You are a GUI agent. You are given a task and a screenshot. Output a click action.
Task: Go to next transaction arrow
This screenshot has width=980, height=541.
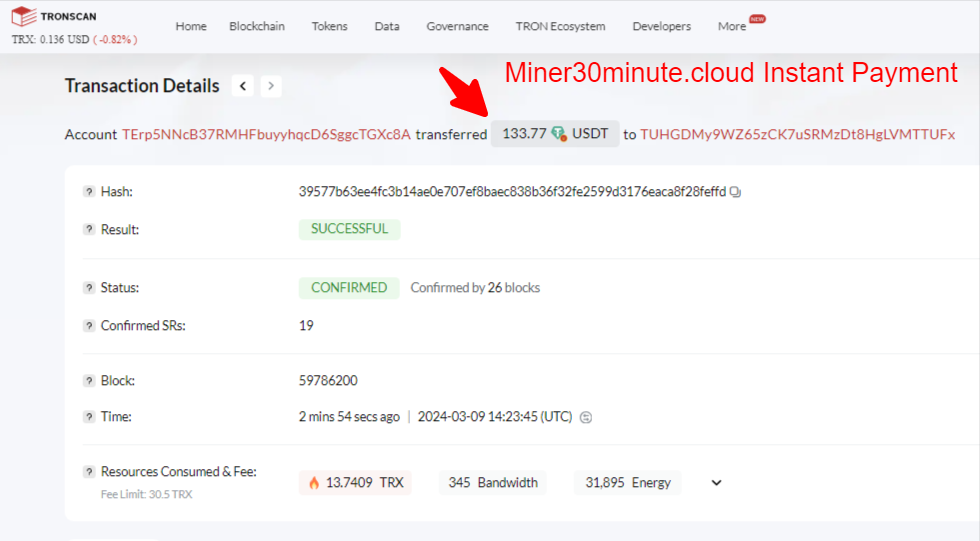(271, 86)
